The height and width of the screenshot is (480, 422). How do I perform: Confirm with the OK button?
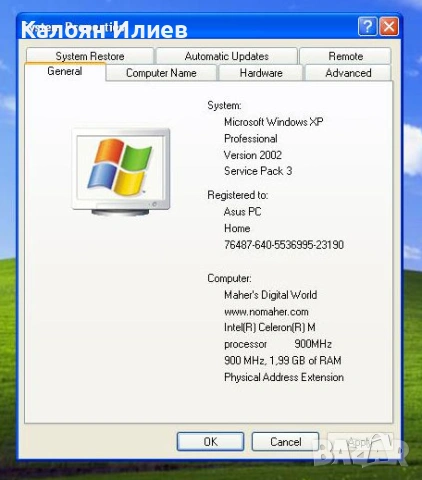coord(210,442)
